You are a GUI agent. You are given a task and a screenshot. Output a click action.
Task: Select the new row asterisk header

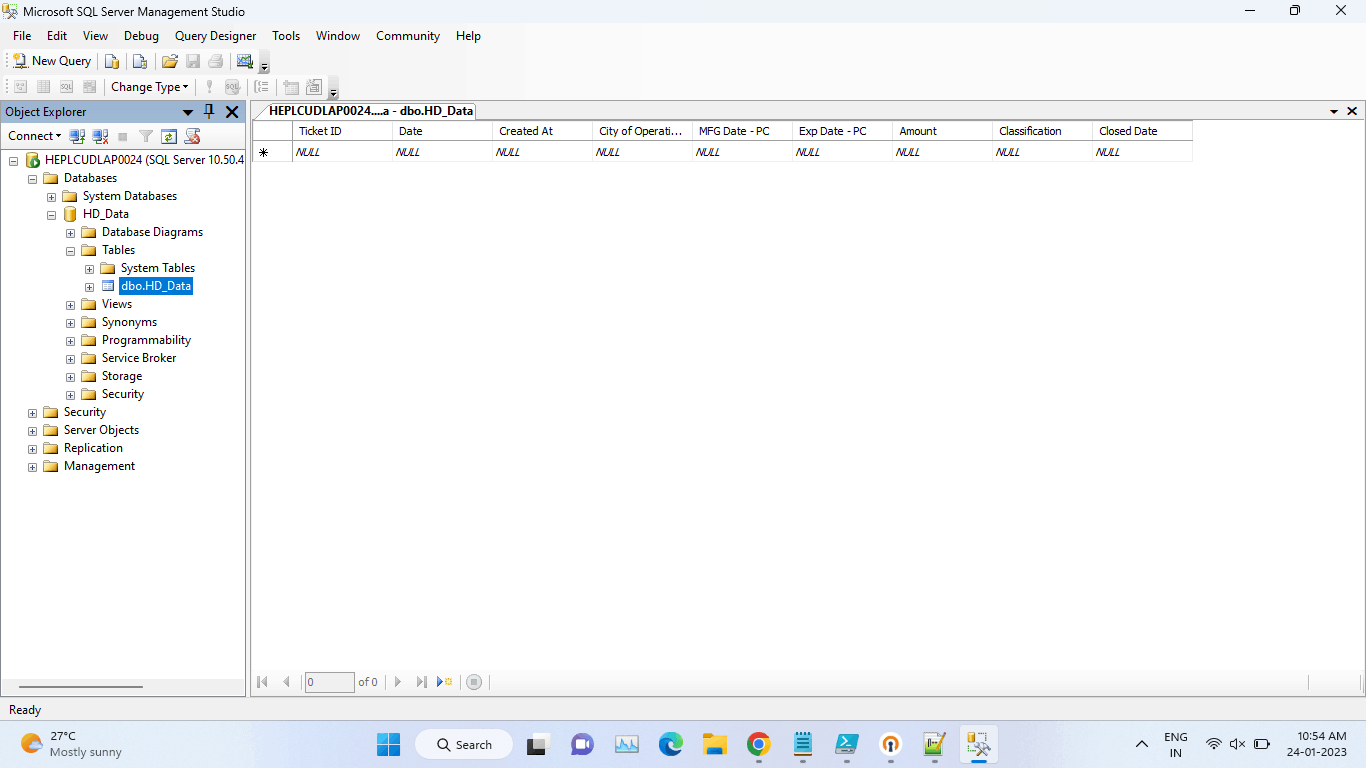click(x=272, y=152)
